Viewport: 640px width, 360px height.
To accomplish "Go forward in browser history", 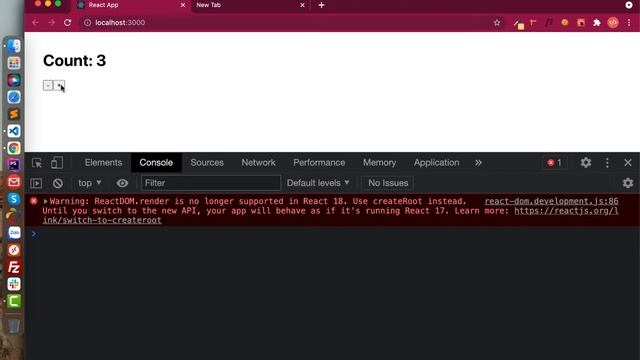I will 51,23.
